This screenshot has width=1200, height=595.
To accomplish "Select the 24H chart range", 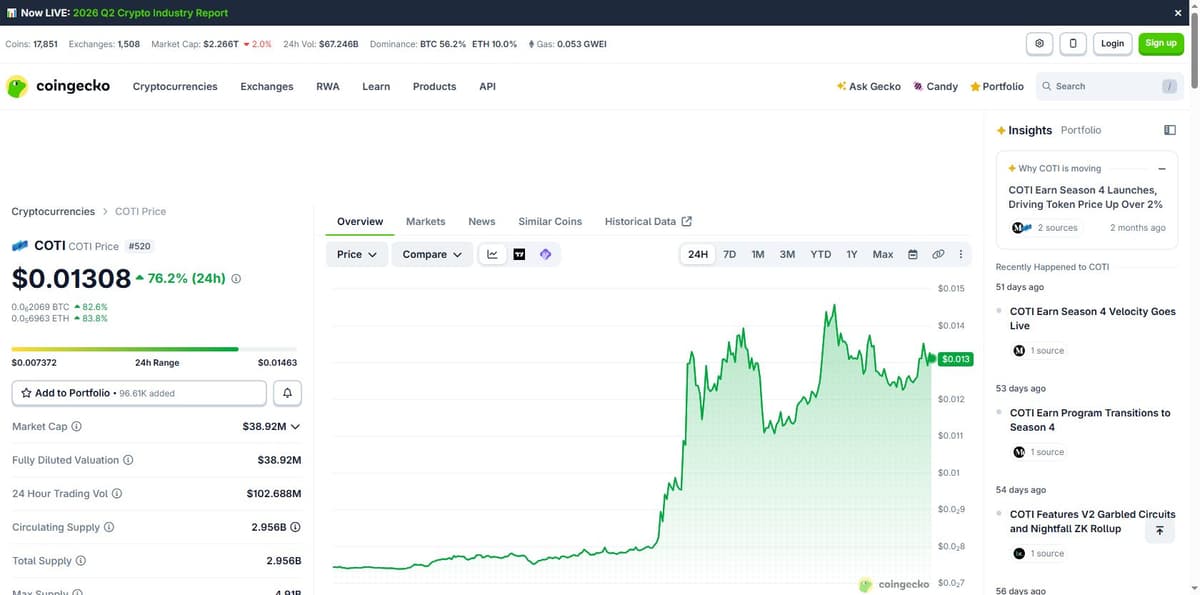I will (x=698, y=254).
